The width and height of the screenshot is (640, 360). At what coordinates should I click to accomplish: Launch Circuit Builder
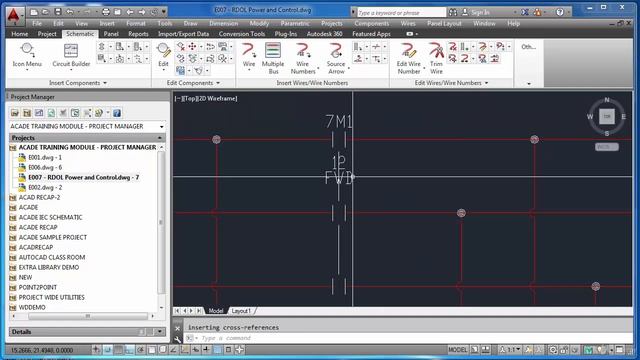(x=71, y=55)
